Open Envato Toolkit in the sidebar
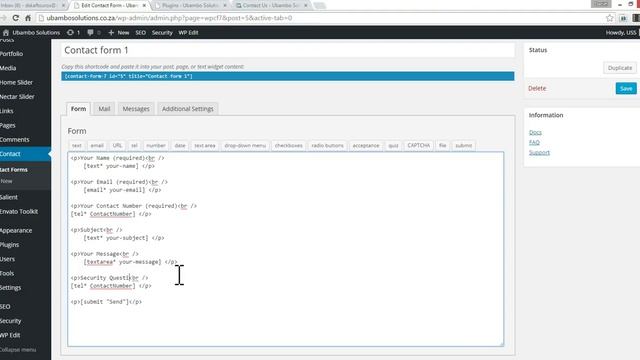 pyautogui.click(x=19, y=211)
